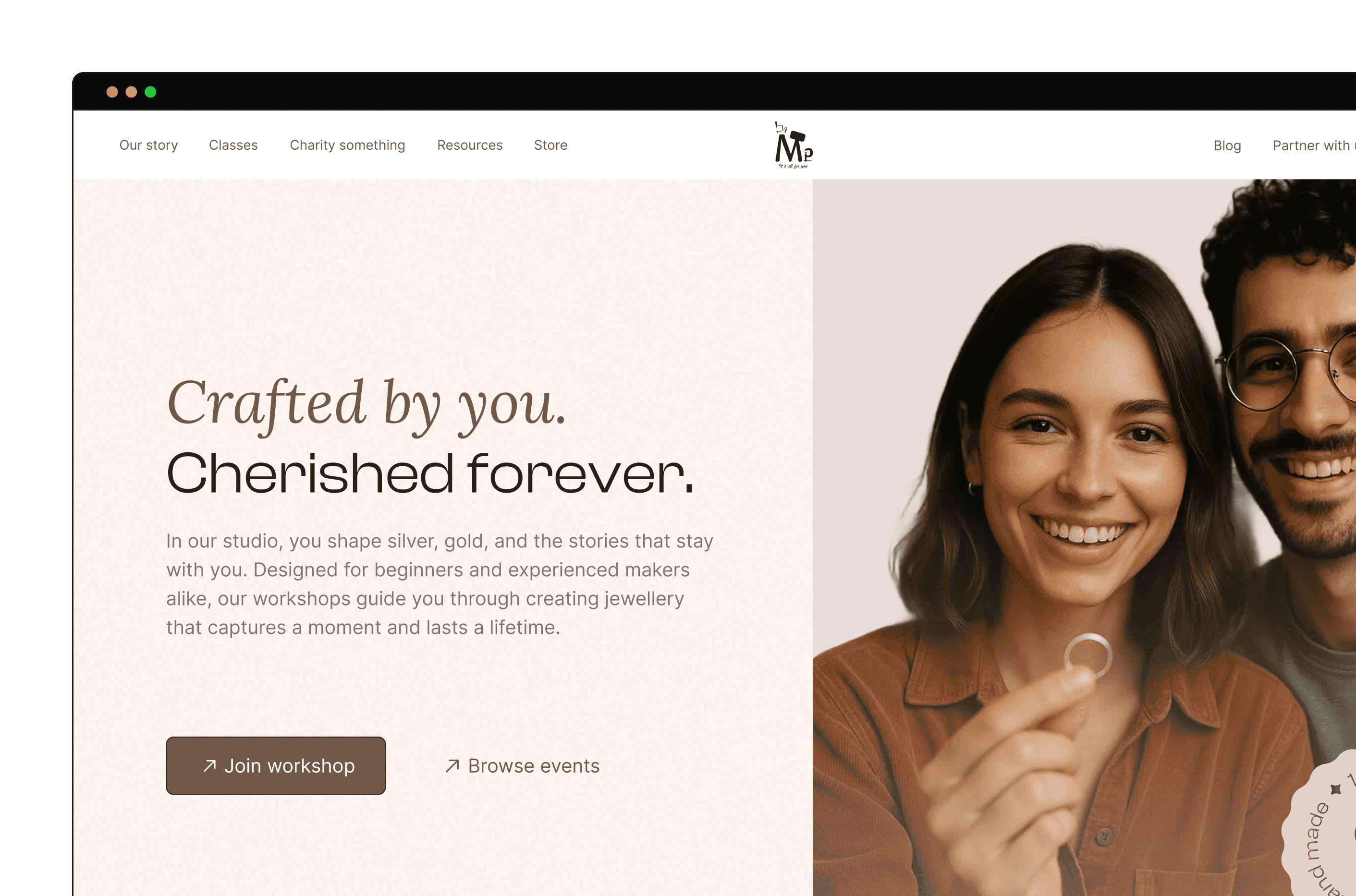
Task: Click the green window dot in title bar
Action: coord(150,92)
